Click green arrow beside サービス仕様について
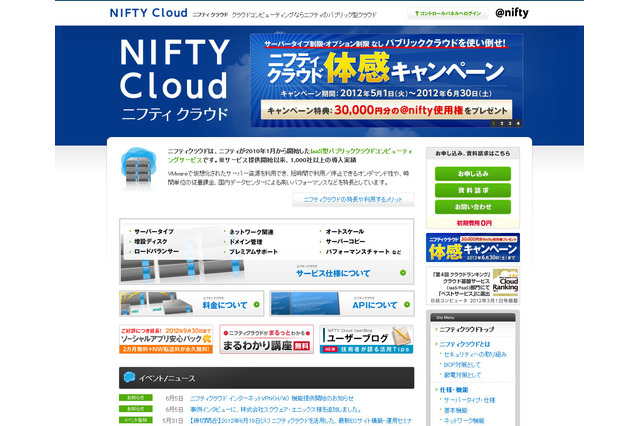The image size is (640, 426). coord(403,273)
